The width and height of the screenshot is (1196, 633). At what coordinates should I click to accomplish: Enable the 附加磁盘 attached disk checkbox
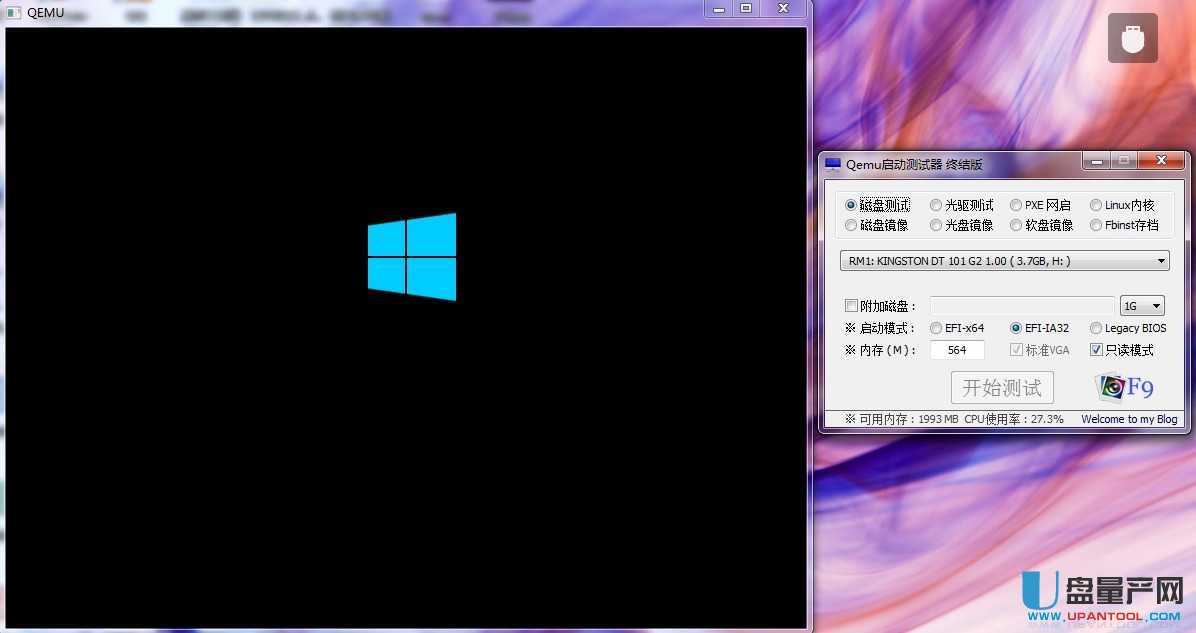point(851,305)
